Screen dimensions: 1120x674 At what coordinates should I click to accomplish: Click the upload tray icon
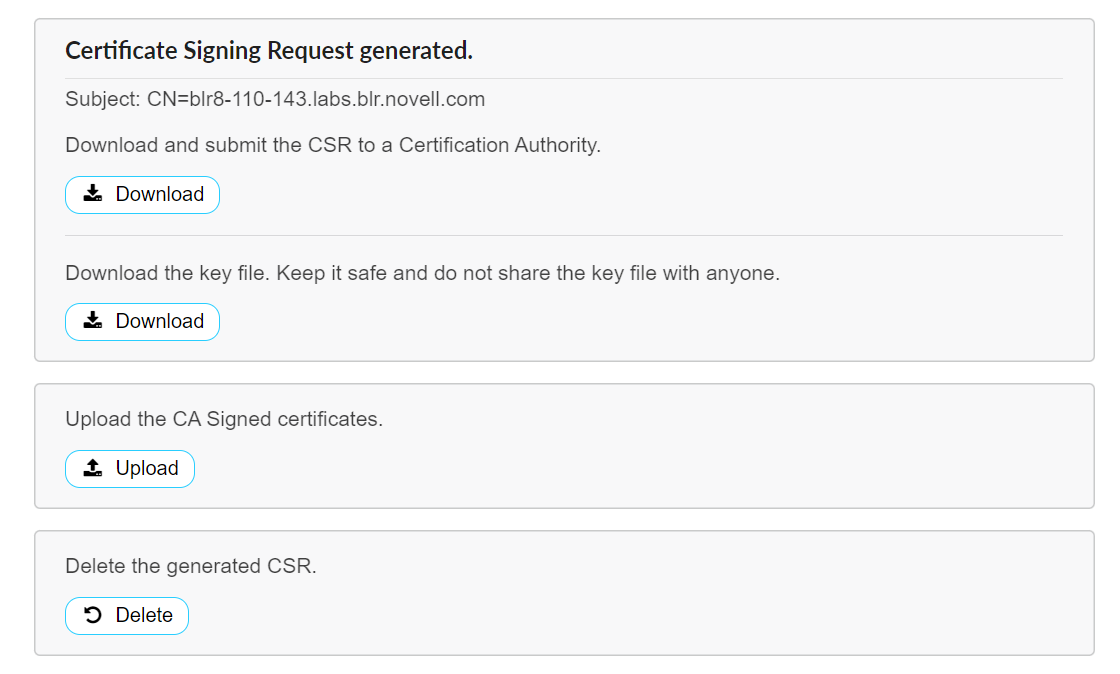pos(93,468)
